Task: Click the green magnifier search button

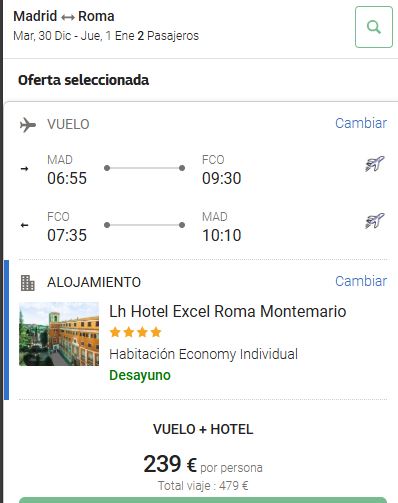Action: tap(374, 27)
